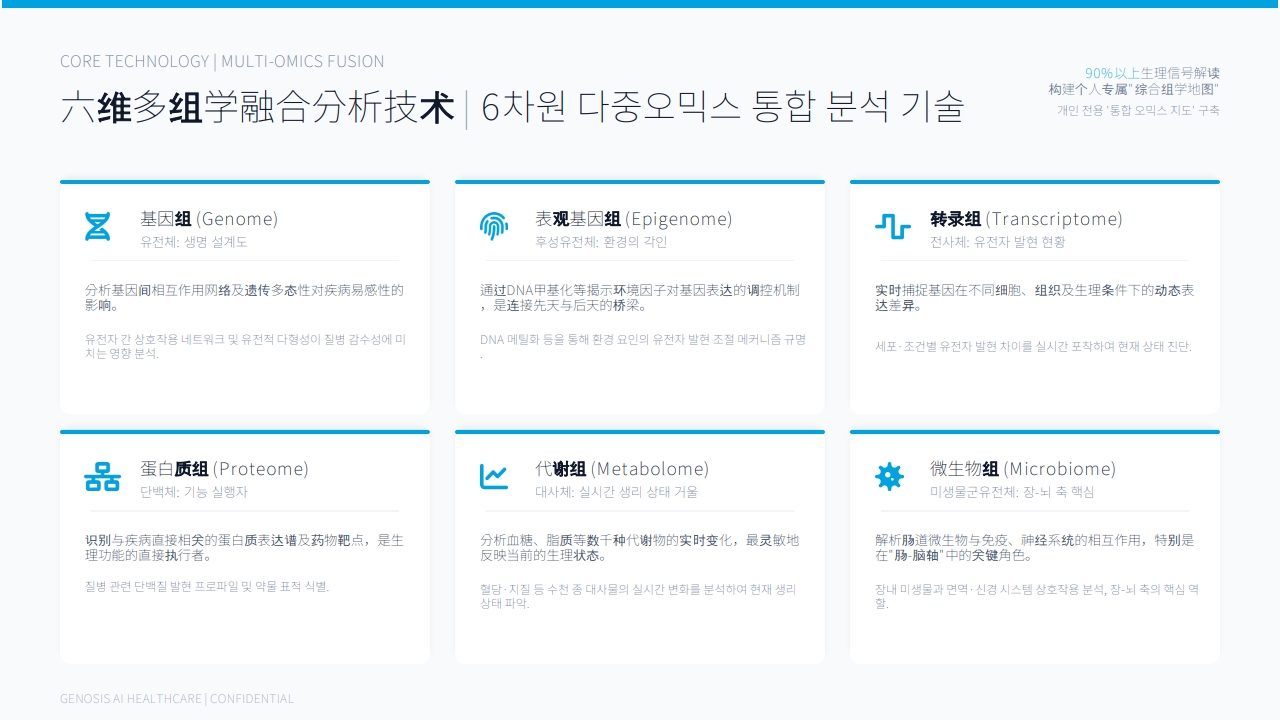Click the Metabolome Chinese description text
Screen dimensions: 1280x720
coord(640,547)
